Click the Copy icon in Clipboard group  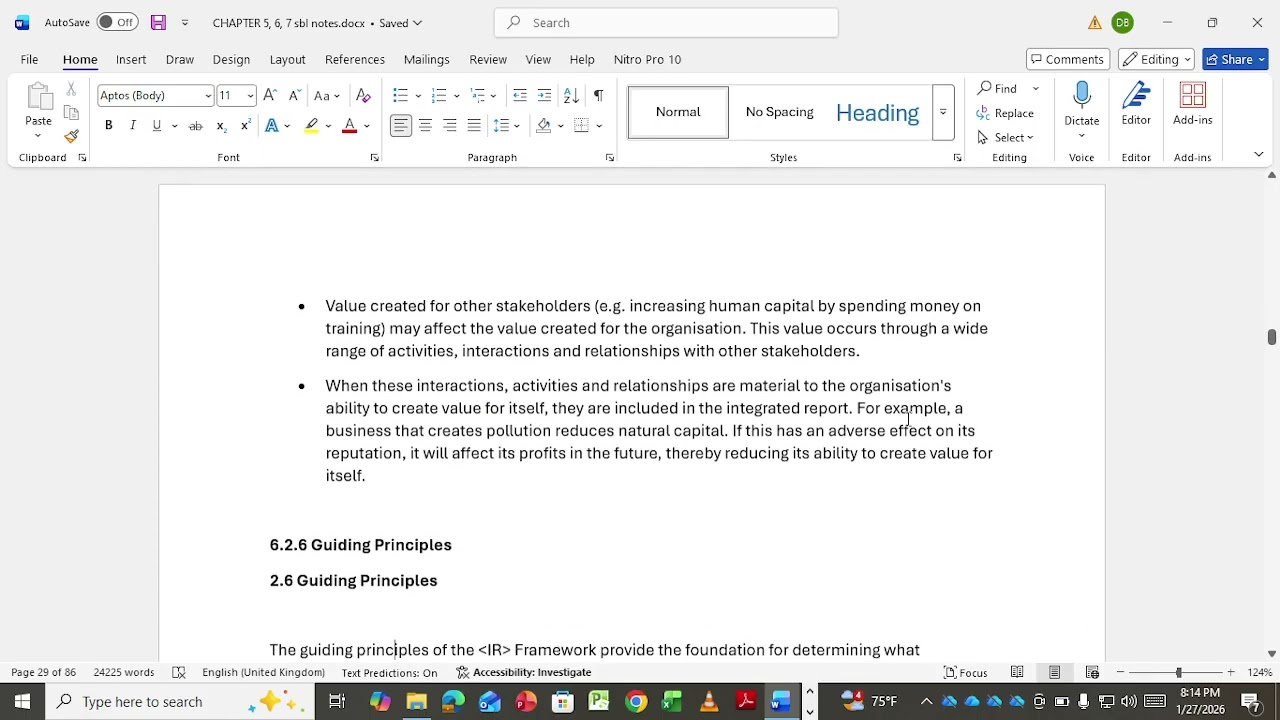tap(71, 113)
